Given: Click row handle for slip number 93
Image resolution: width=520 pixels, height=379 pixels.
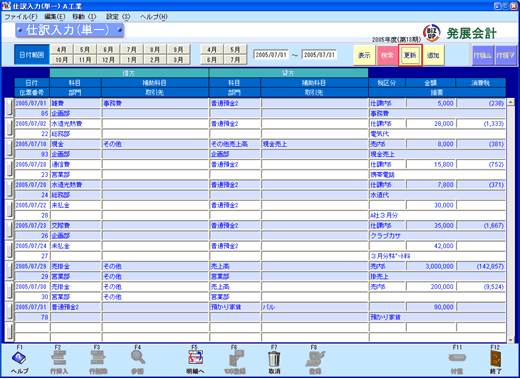Looking at the screenshot, I should click(x=9, y=149).
